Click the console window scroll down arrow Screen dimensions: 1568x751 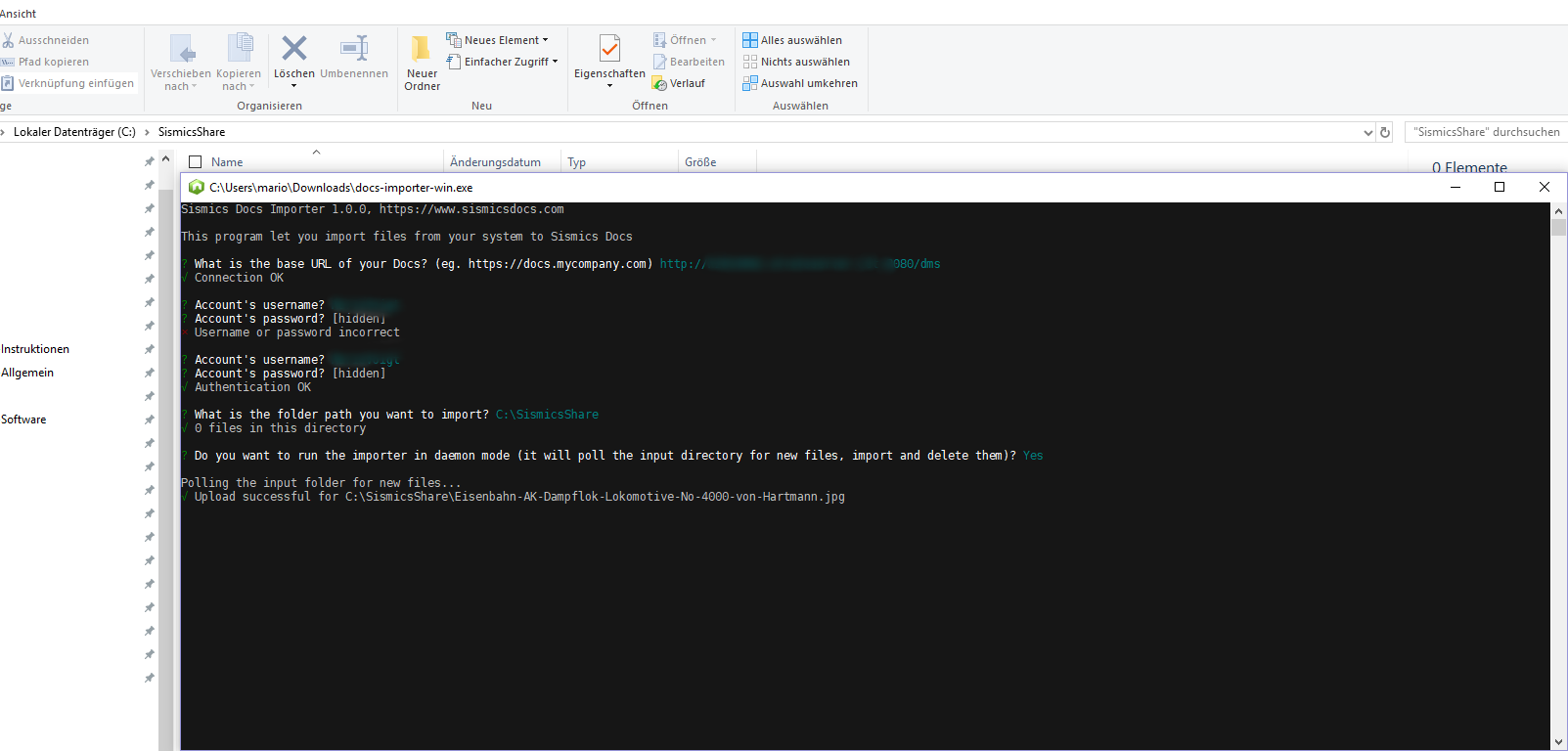(1558, 742)
